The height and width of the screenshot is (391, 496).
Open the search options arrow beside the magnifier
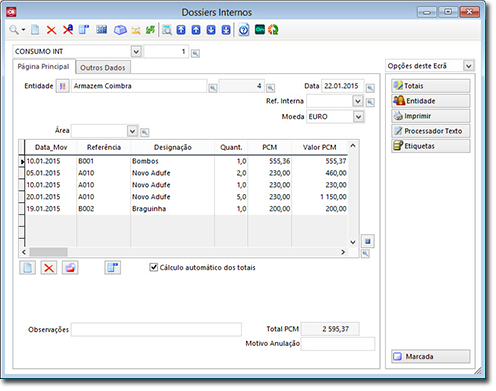click(x=23, y=30)
